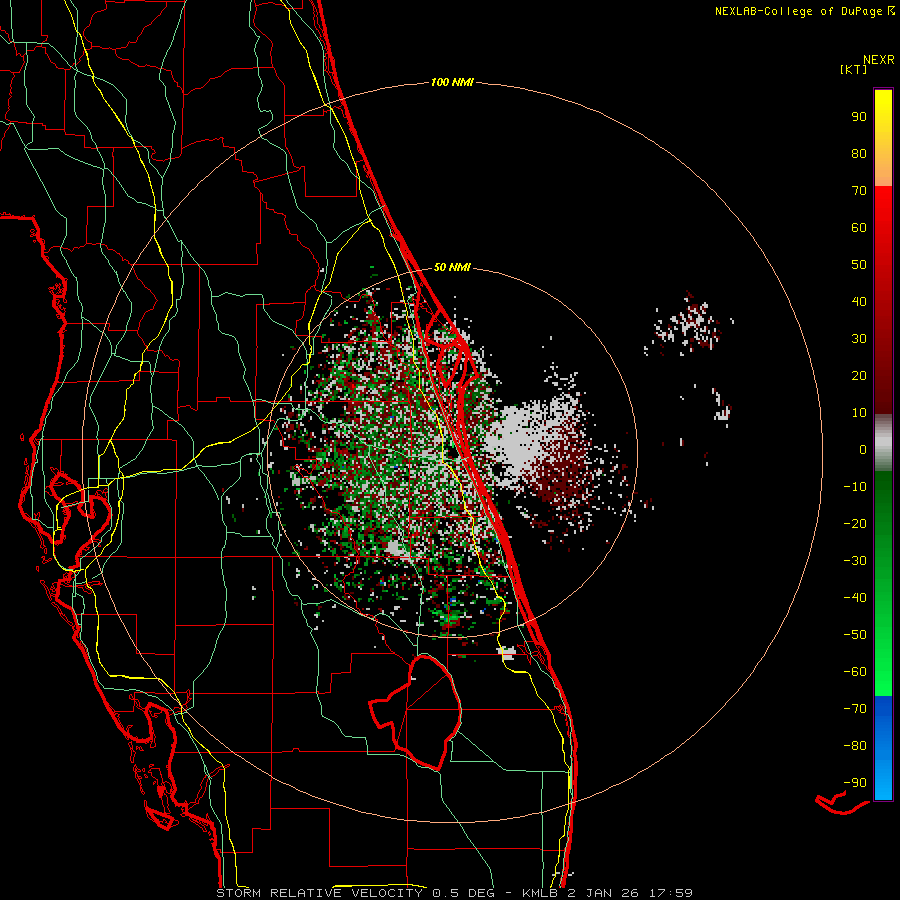Click the blue bottom segment of color bar
This screenshot has height=900, width=900.
(883, 748)
